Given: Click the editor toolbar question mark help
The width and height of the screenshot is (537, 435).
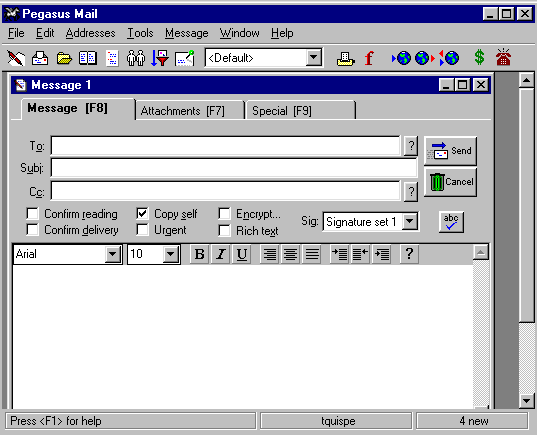Looking at the screenshot, I should click(409, 254).
